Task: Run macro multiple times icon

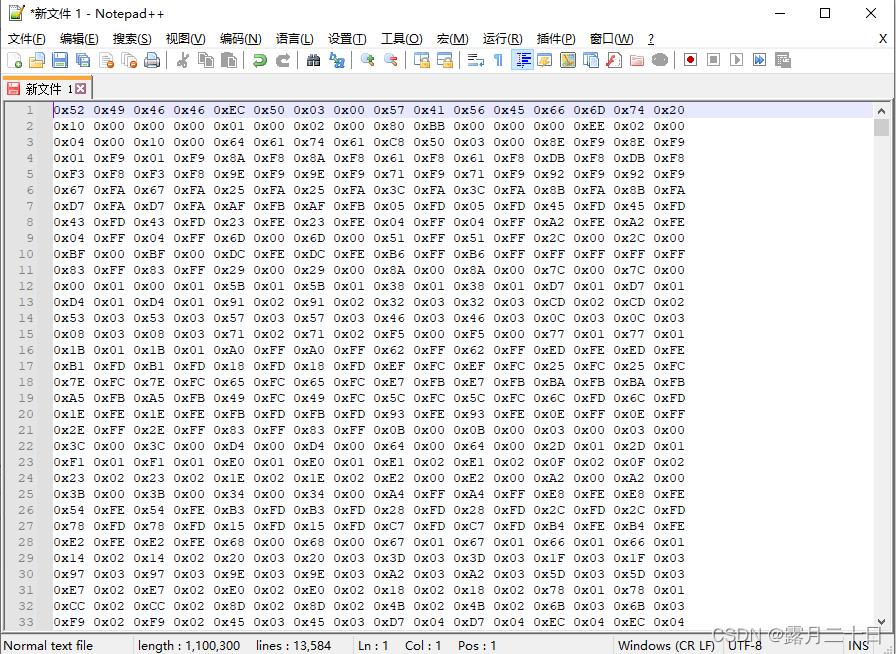Action: 759,60
